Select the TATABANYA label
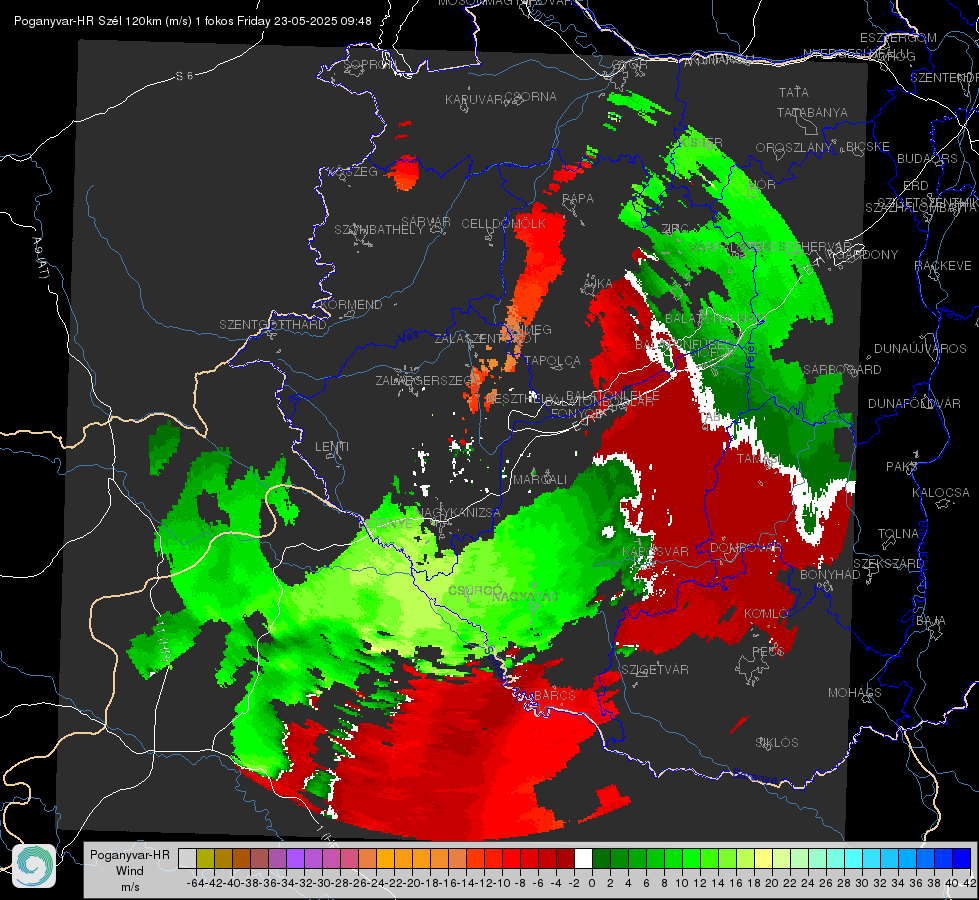979x900 pixels. [x=812, y=112]
